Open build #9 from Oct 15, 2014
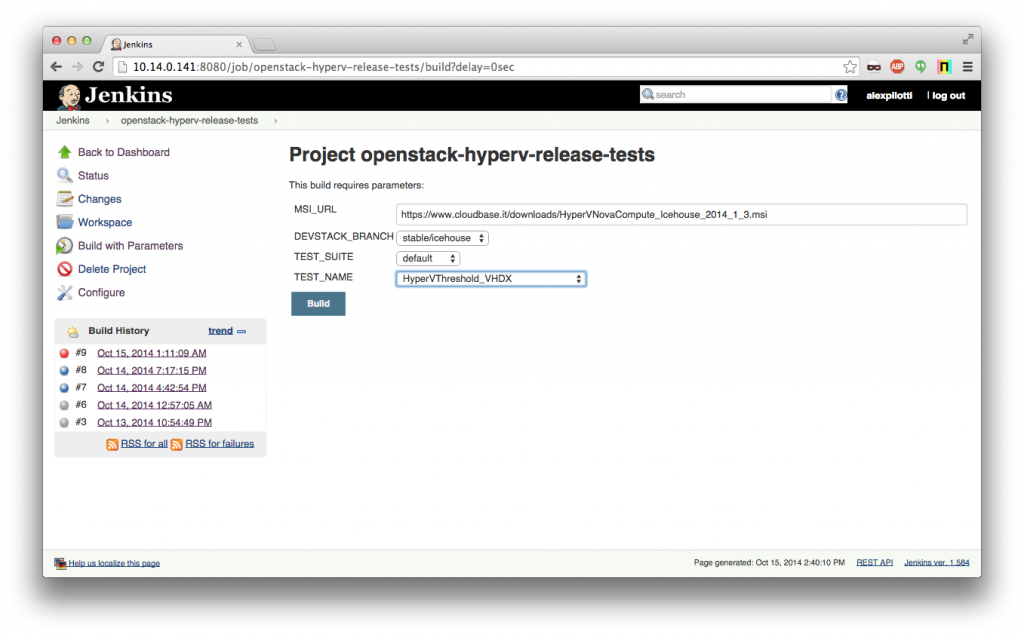 [x=151, y=353]
